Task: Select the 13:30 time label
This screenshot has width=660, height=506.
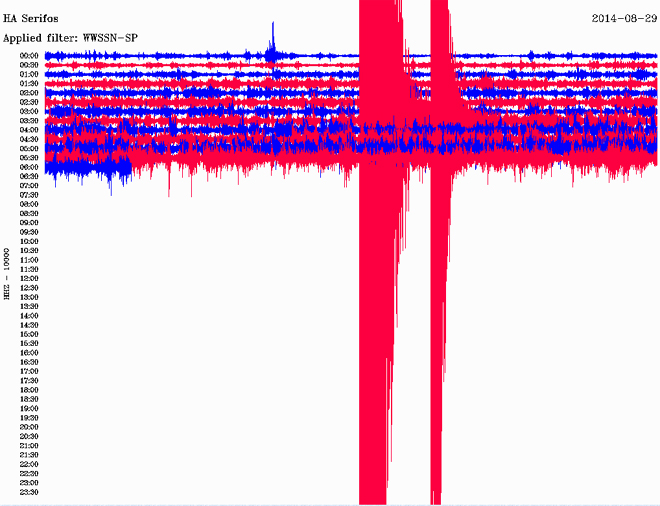Action: pyautogui.click(x=29, y=307)
